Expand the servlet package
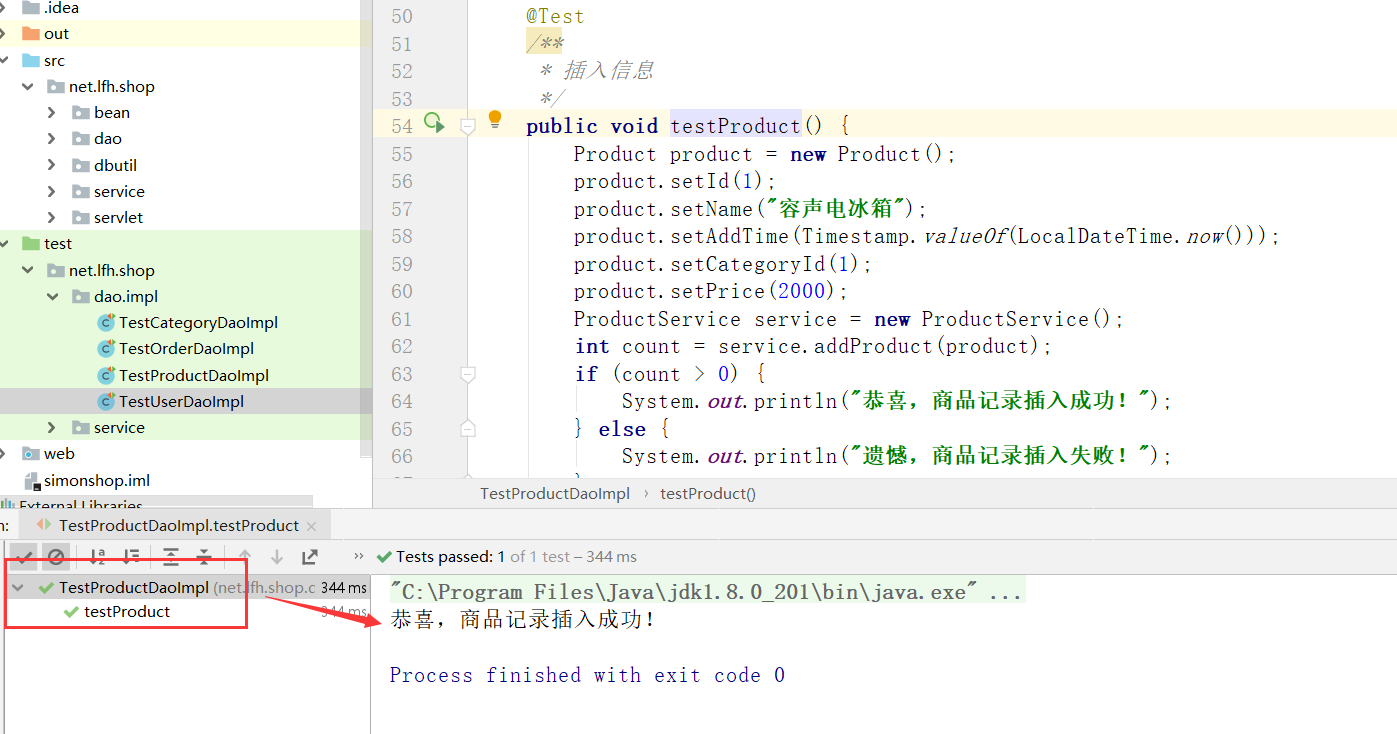1397x734 pixels. [52, 218]
